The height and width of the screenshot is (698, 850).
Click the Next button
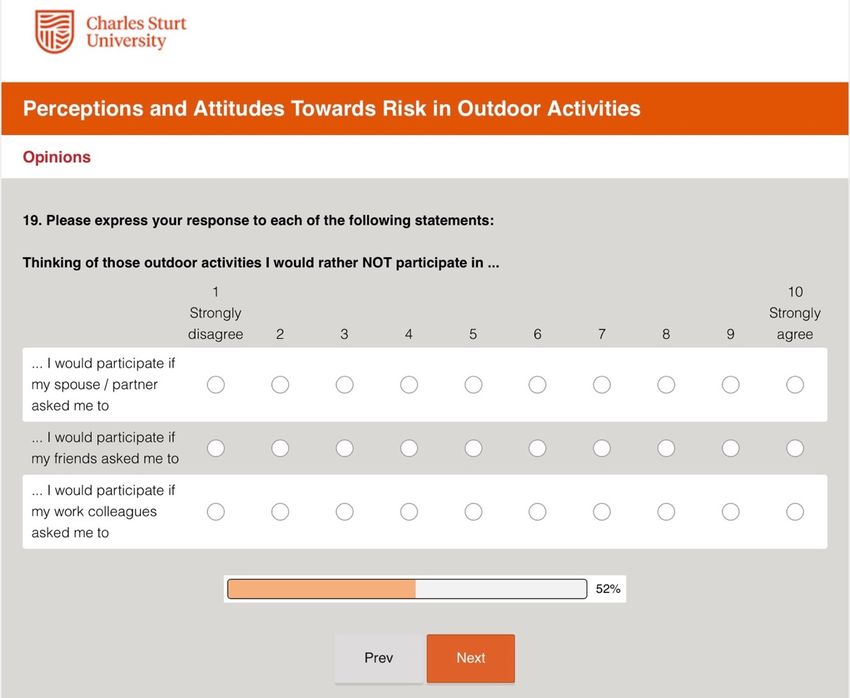(x=471, y=658)
